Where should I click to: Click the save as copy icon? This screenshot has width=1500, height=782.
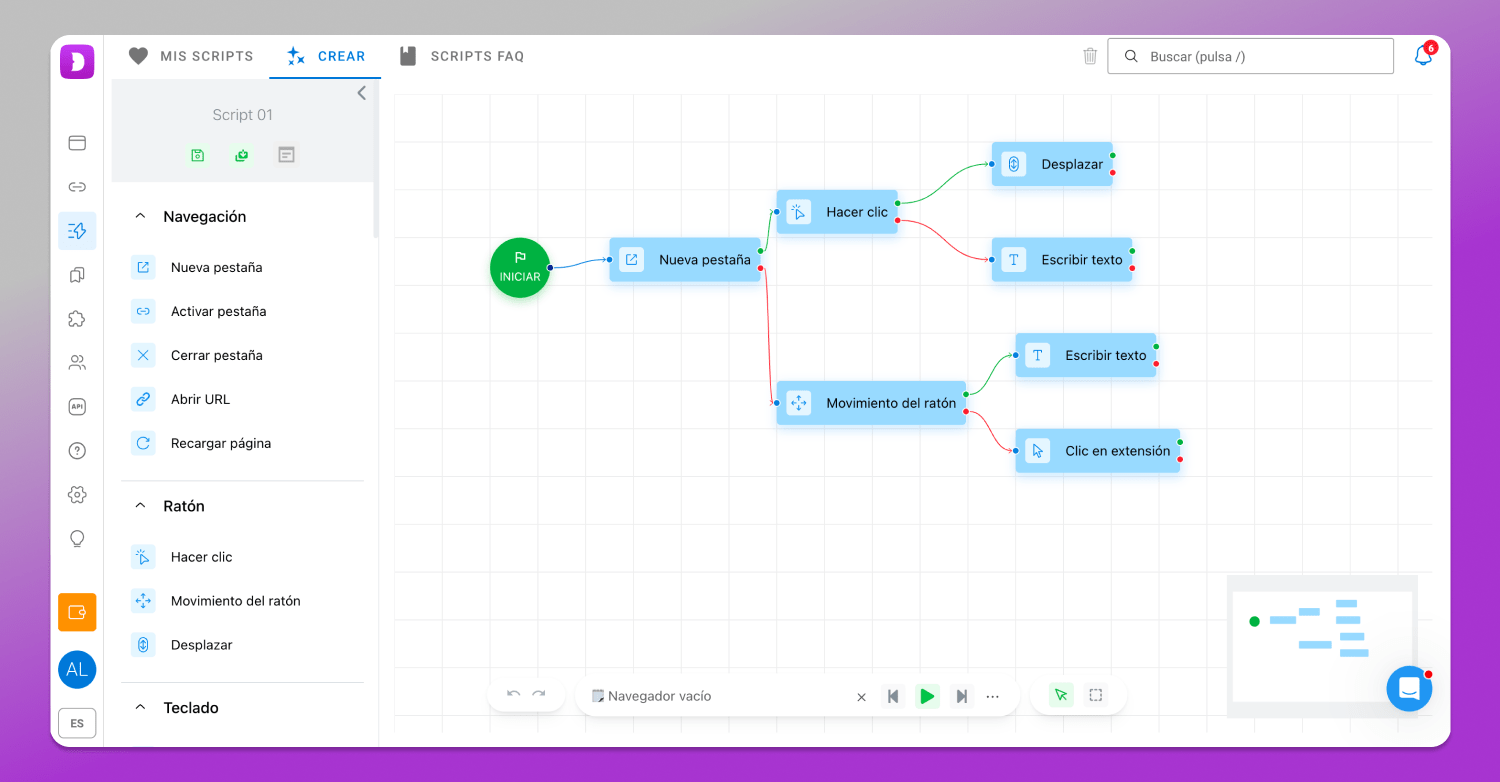[241, 155]
